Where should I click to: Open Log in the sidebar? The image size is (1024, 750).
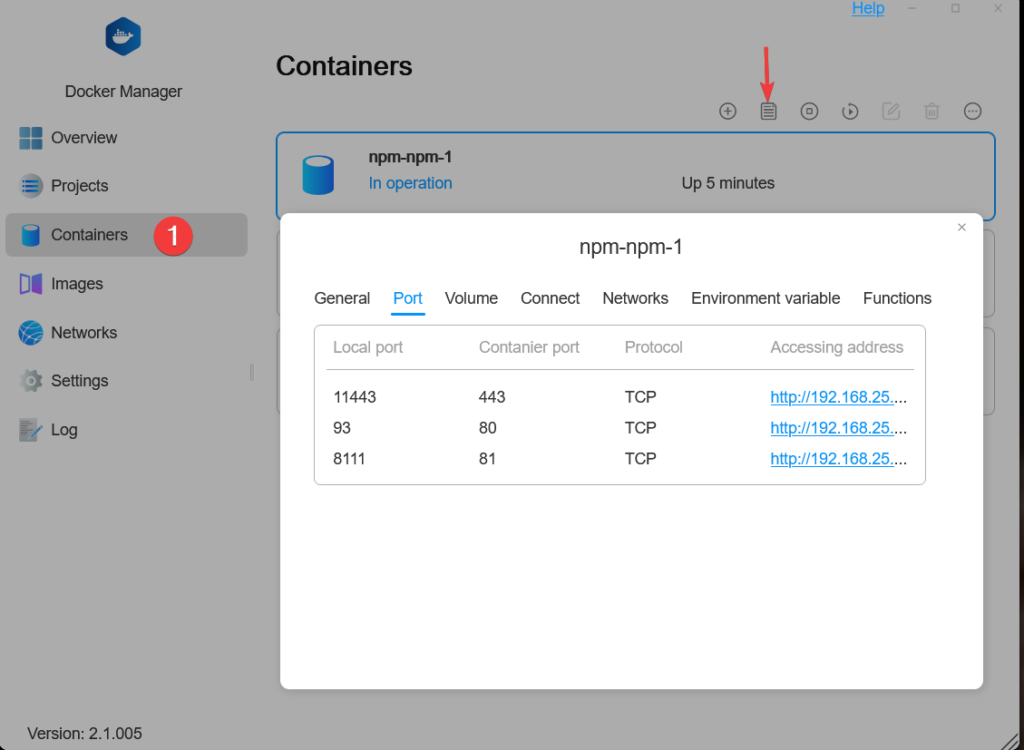click(x=64, y=430)
